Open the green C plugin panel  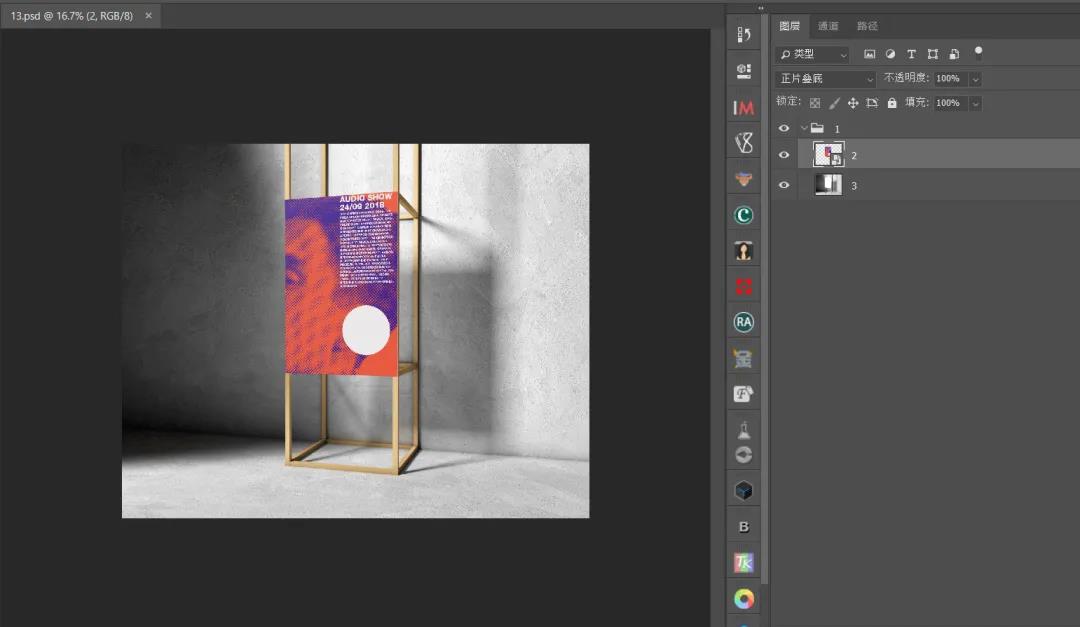click(x=743, y=215)
